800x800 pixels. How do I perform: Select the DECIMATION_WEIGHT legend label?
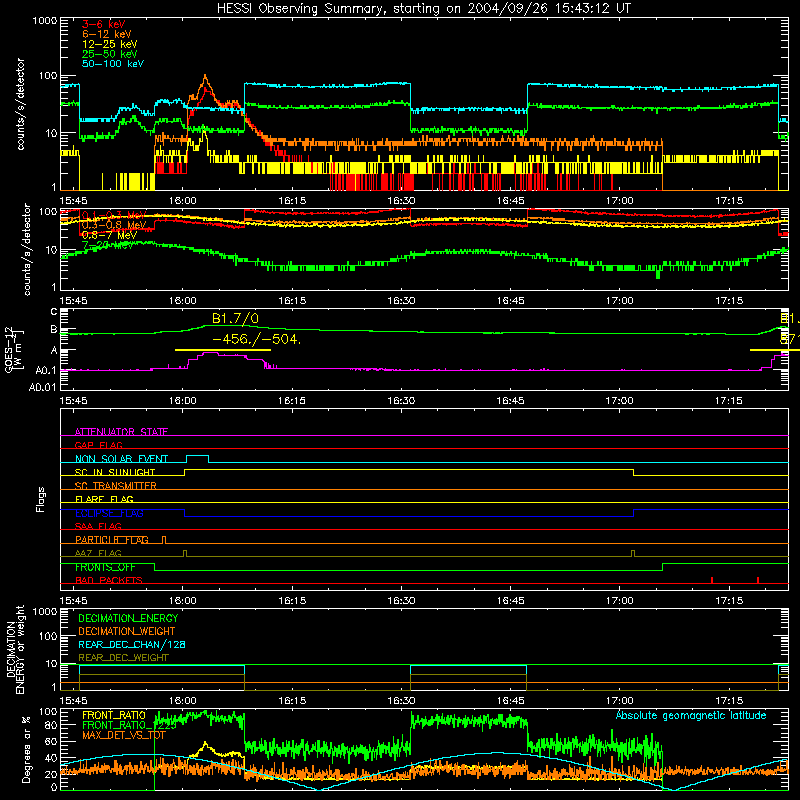pos(127,631)
